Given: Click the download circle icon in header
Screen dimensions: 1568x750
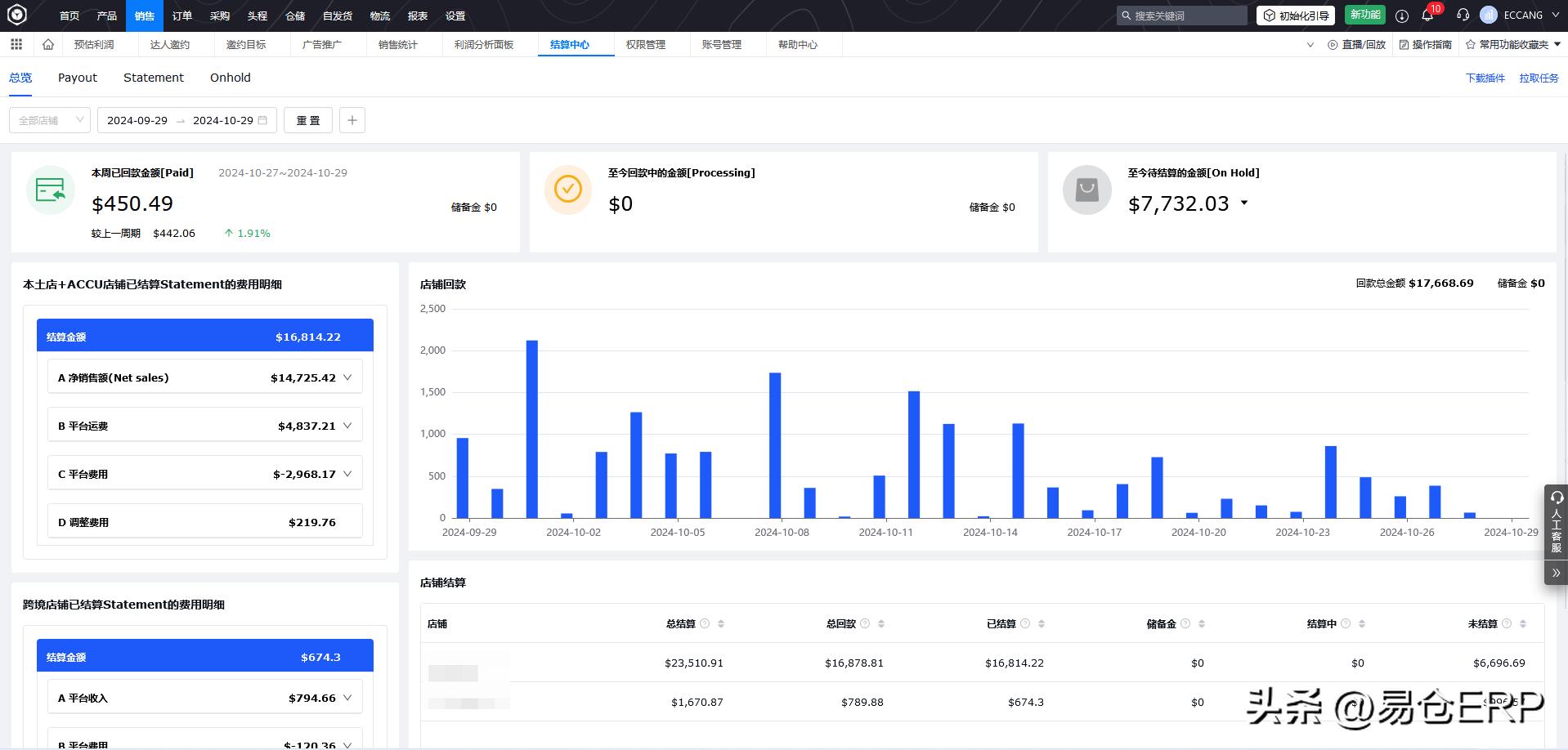Looking at the screenshot, I should tap(1402, 16).
